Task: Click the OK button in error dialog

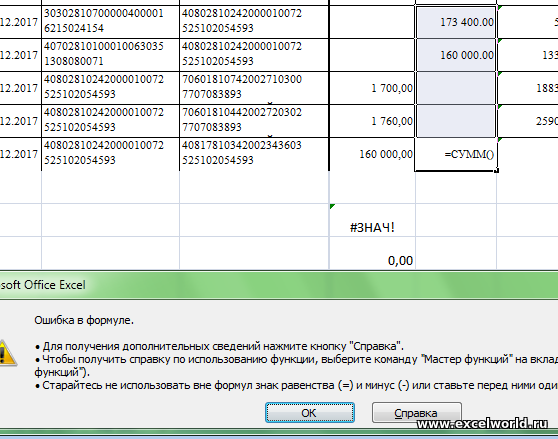Action: (x=310, y=413)
